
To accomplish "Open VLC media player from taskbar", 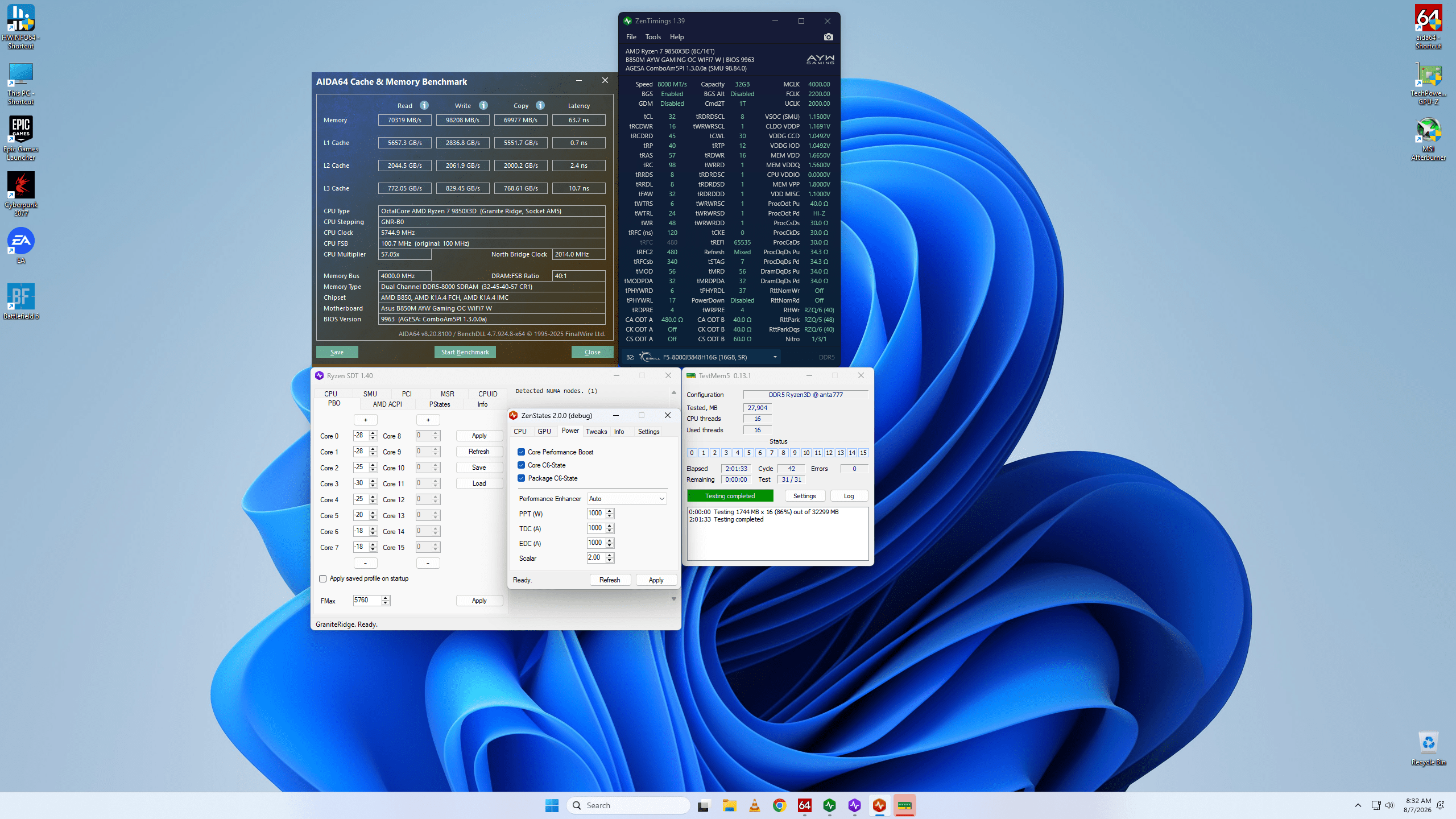I will pyautogui.click(x=754, y=805).
